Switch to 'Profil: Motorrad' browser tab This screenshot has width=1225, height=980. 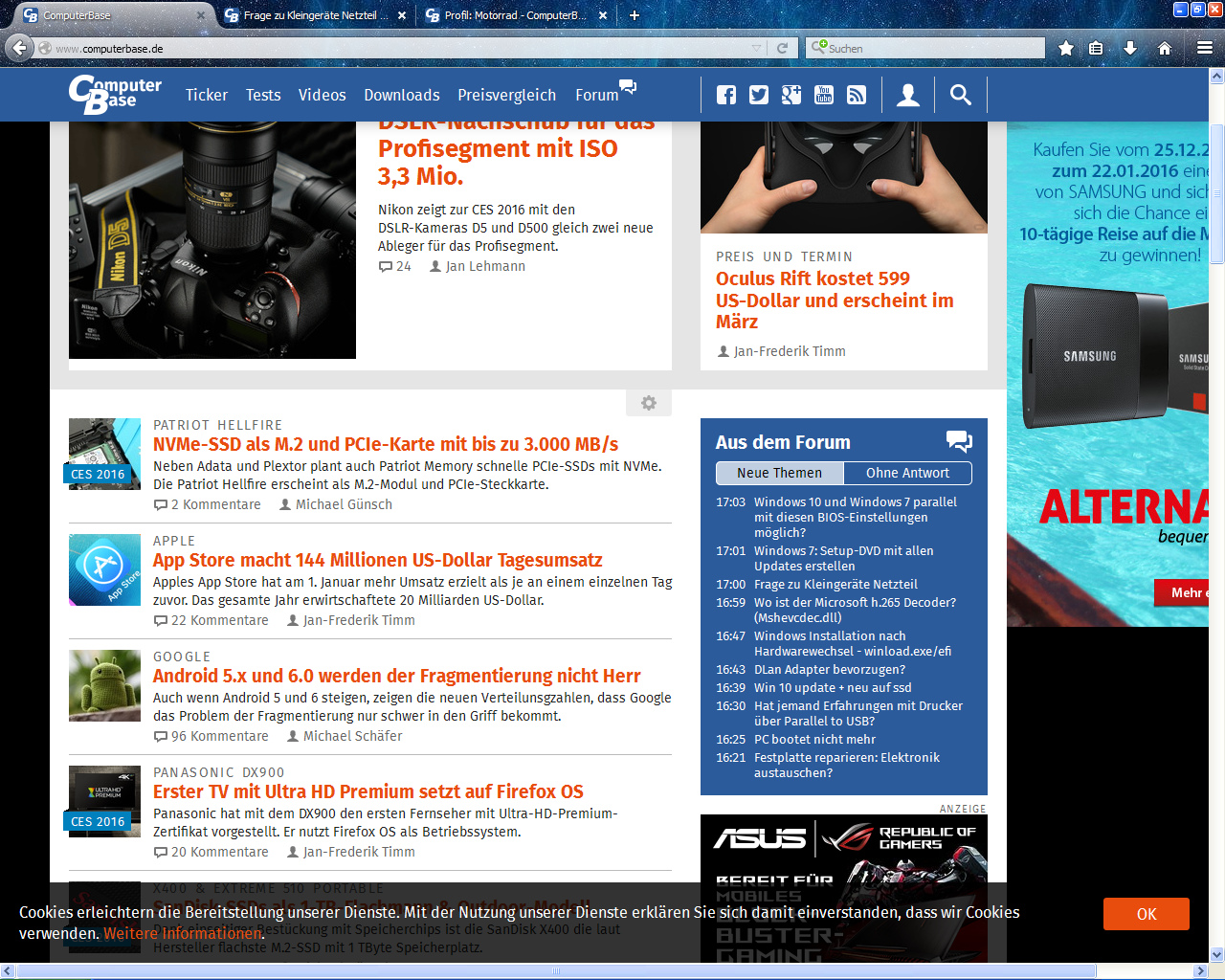[x=517, y=15]
